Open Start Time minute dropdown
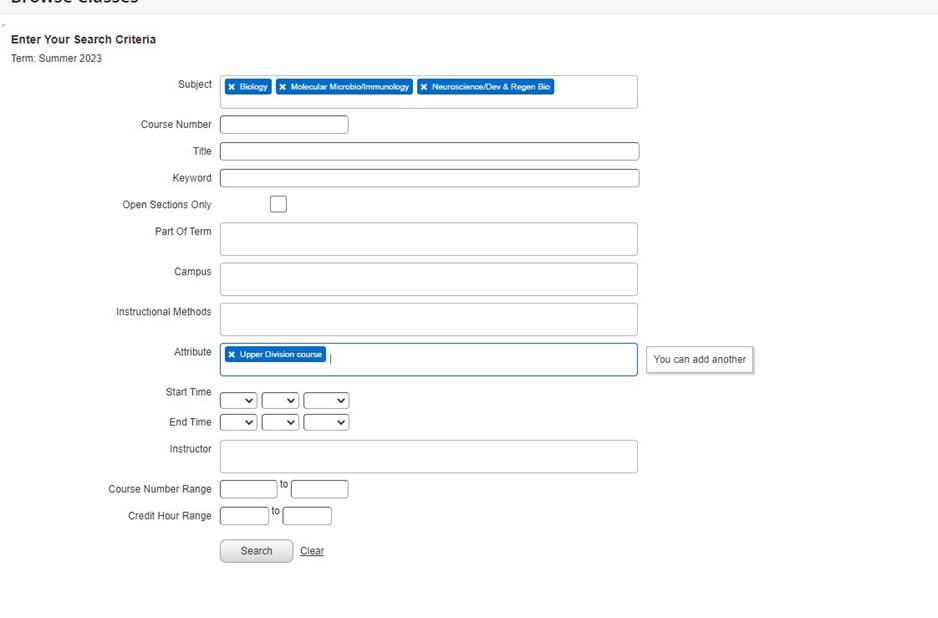Viewport: 938px width, 618px height. [x=280, y=401]
